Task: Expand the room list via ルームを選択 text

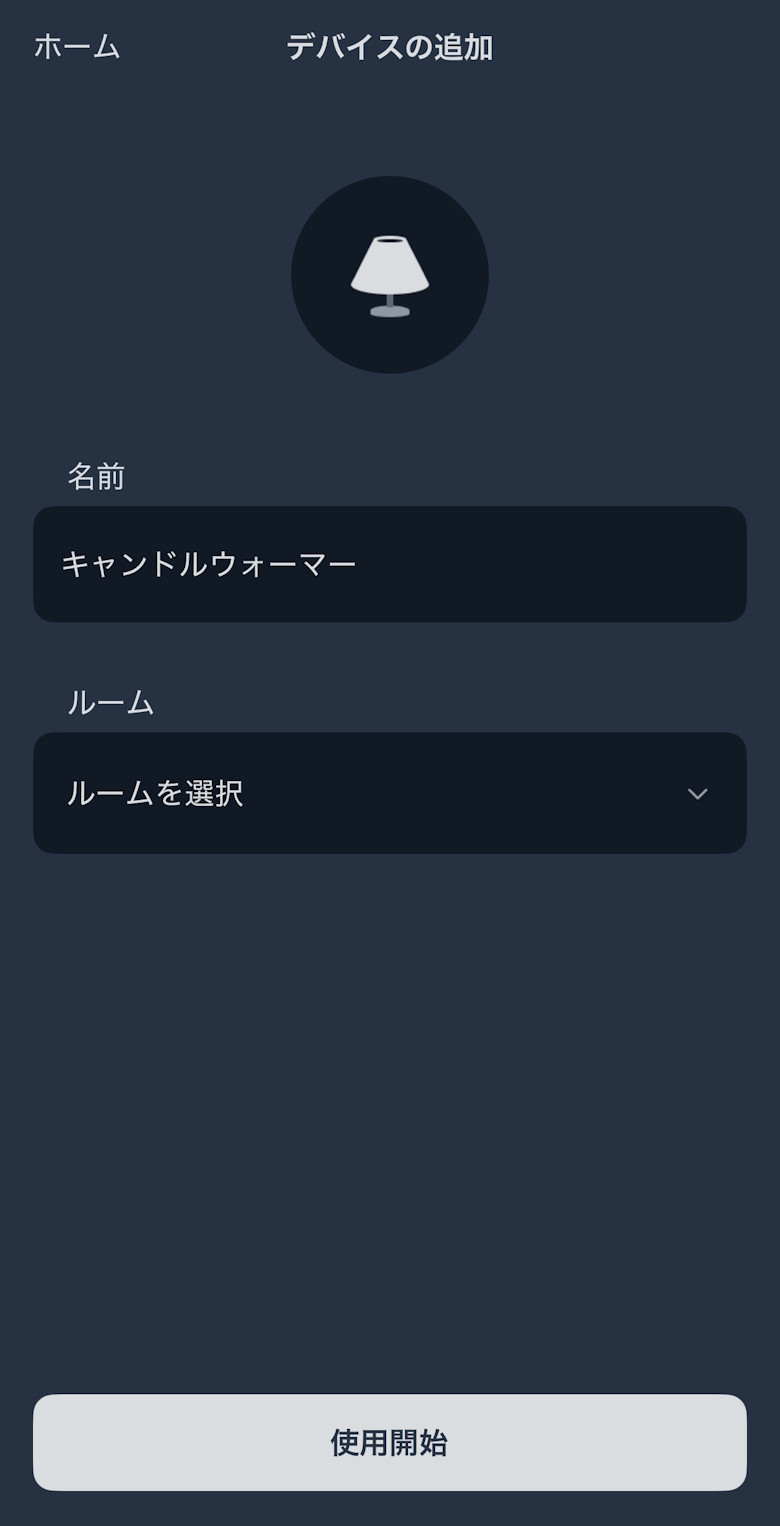Action: point(155,794)
